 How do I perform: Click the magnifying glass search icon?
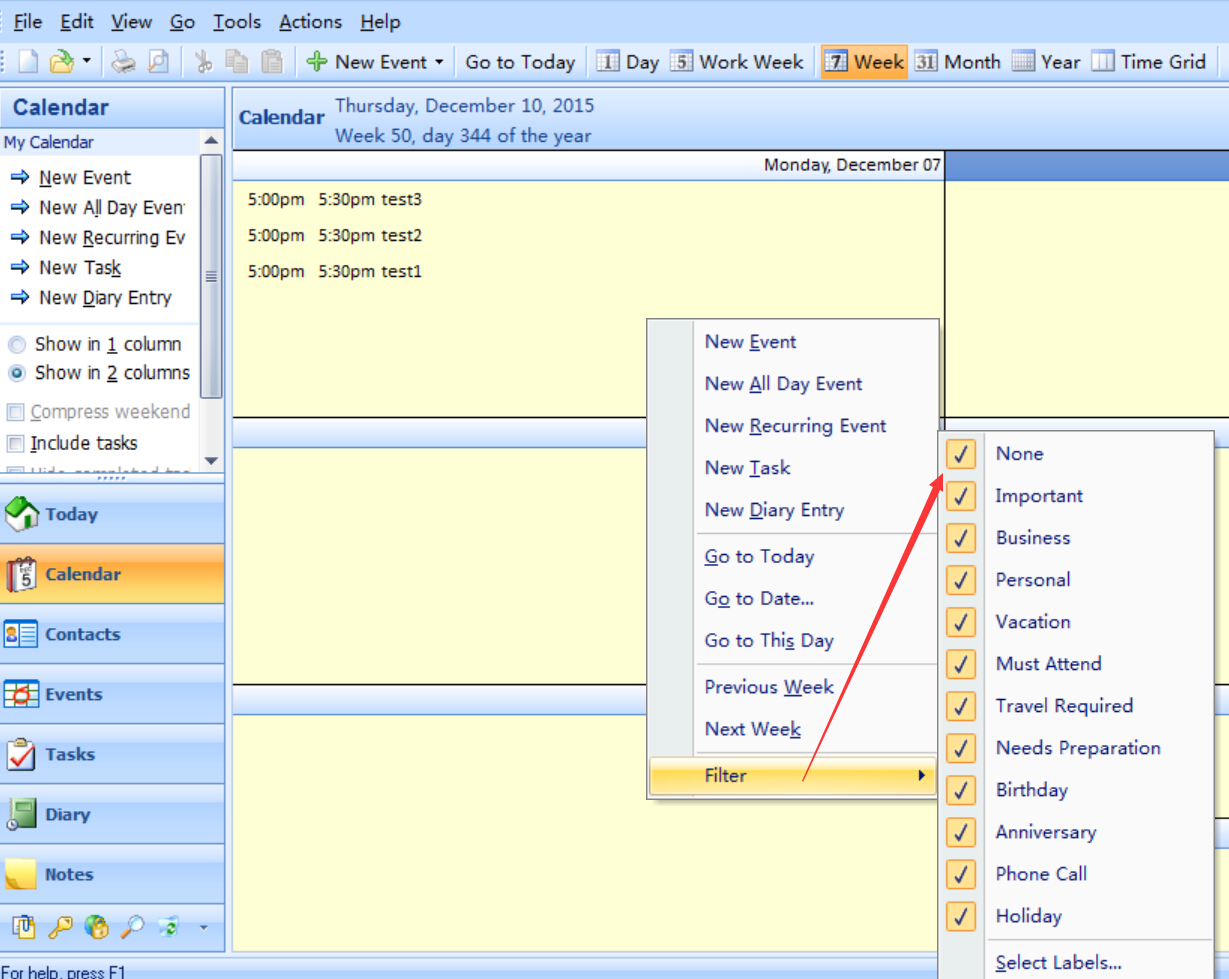tap(131, 927)
